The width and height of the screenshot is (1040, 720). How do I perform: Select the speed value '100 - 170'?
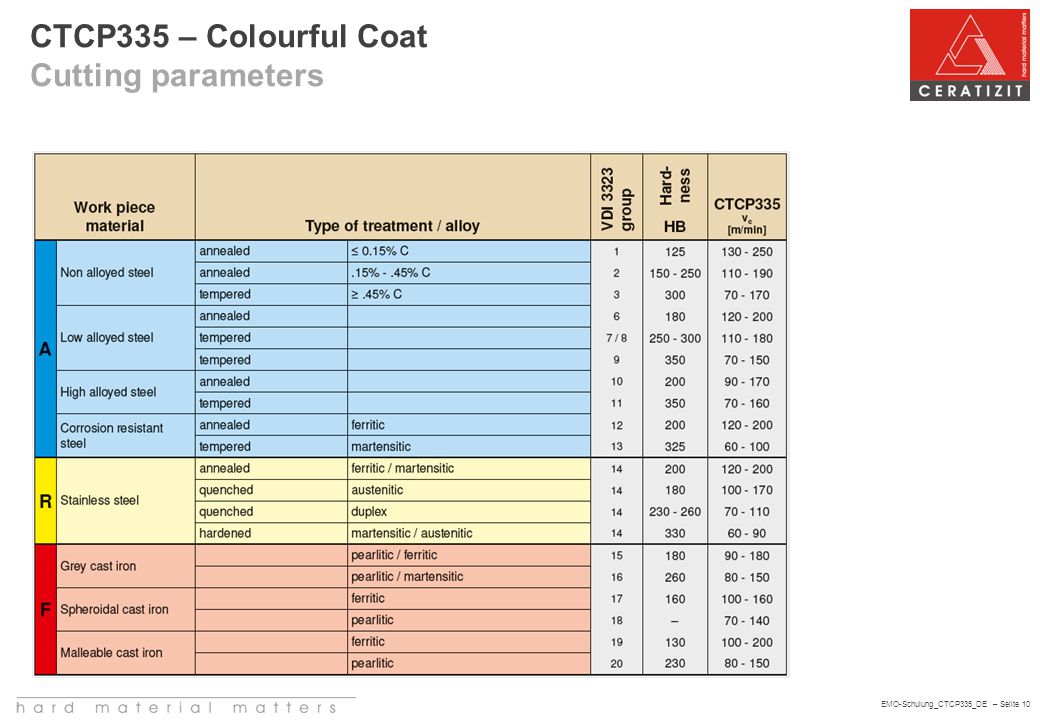(747, 490)
